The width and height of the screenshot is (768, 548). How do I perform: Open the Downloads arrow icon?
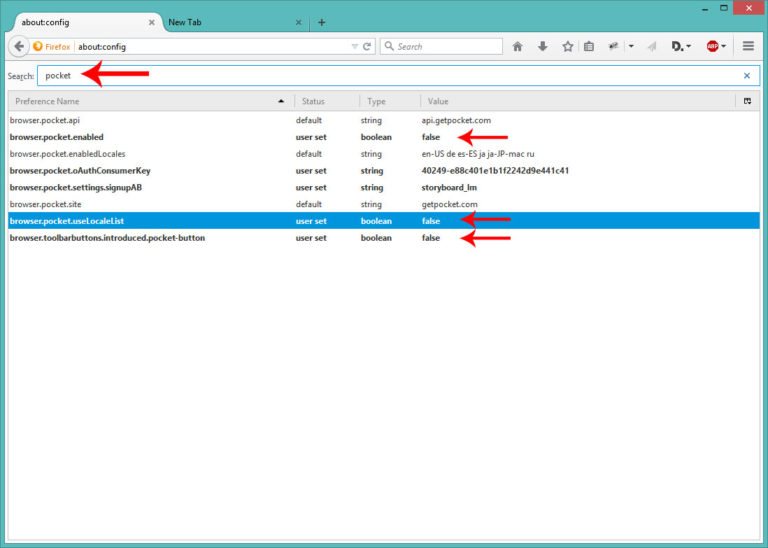(543, 47)
